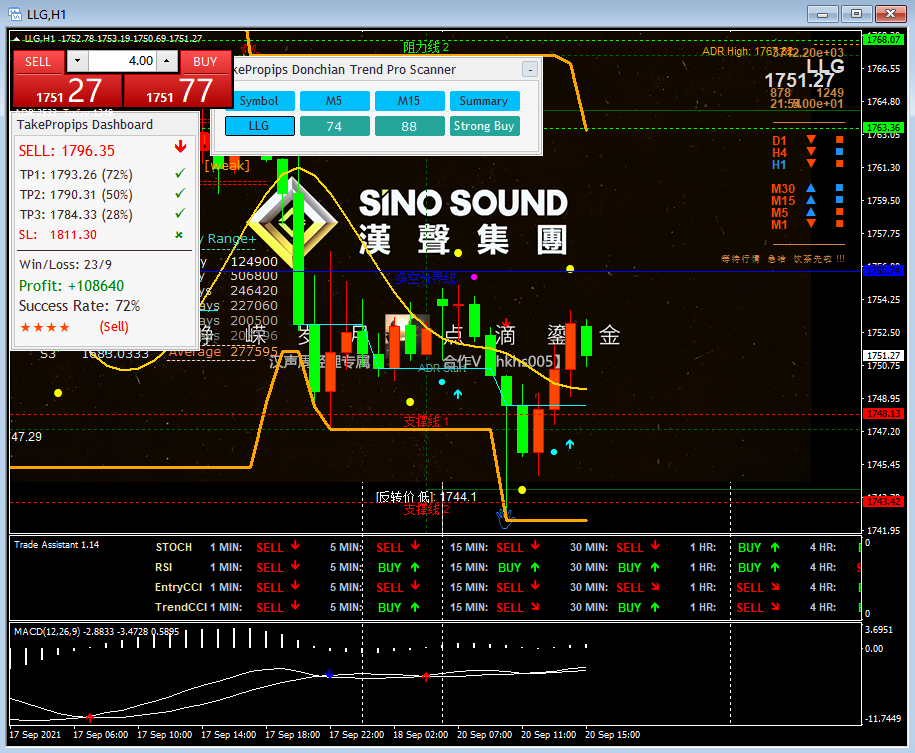Screen dimensions: 915x753
Task: Click the red 1748.13 price label
Action: click(x=883, y=413)
